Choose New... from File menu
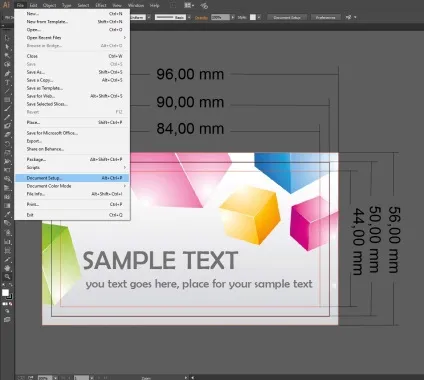424x380 pixels. click(72, 14)
